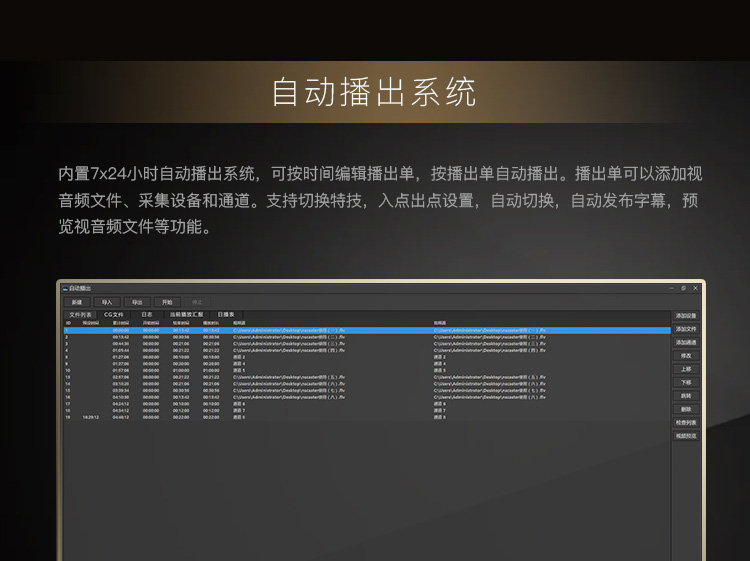Click the 修改 (Modify) button
The image size is (750, 561).
click(686, 355)
